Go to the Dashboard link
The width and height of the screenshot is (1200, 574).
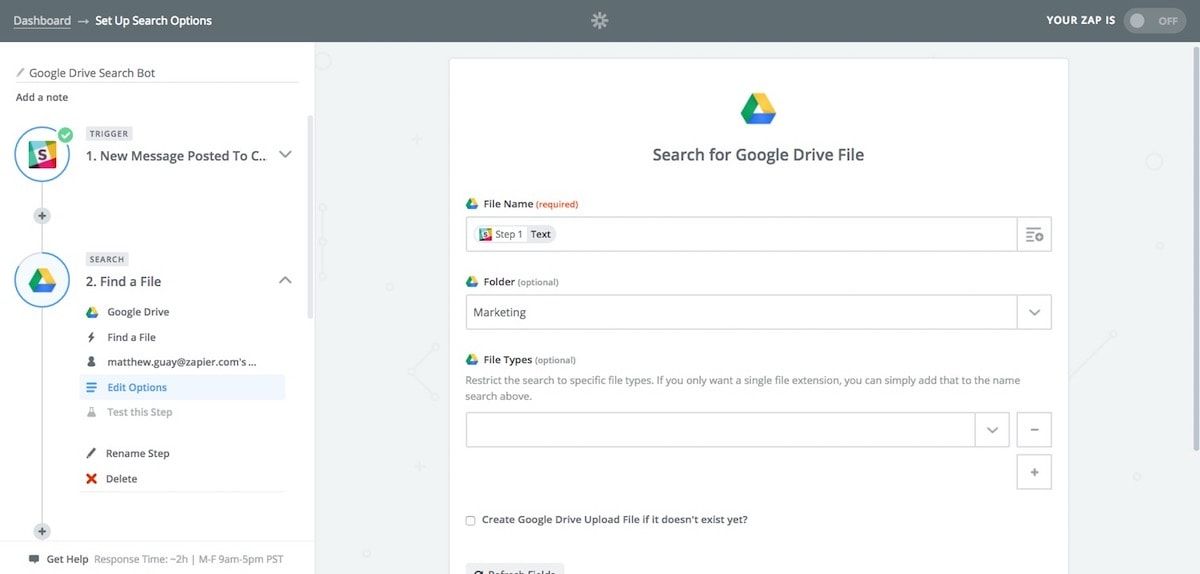[x=42, y=20]
